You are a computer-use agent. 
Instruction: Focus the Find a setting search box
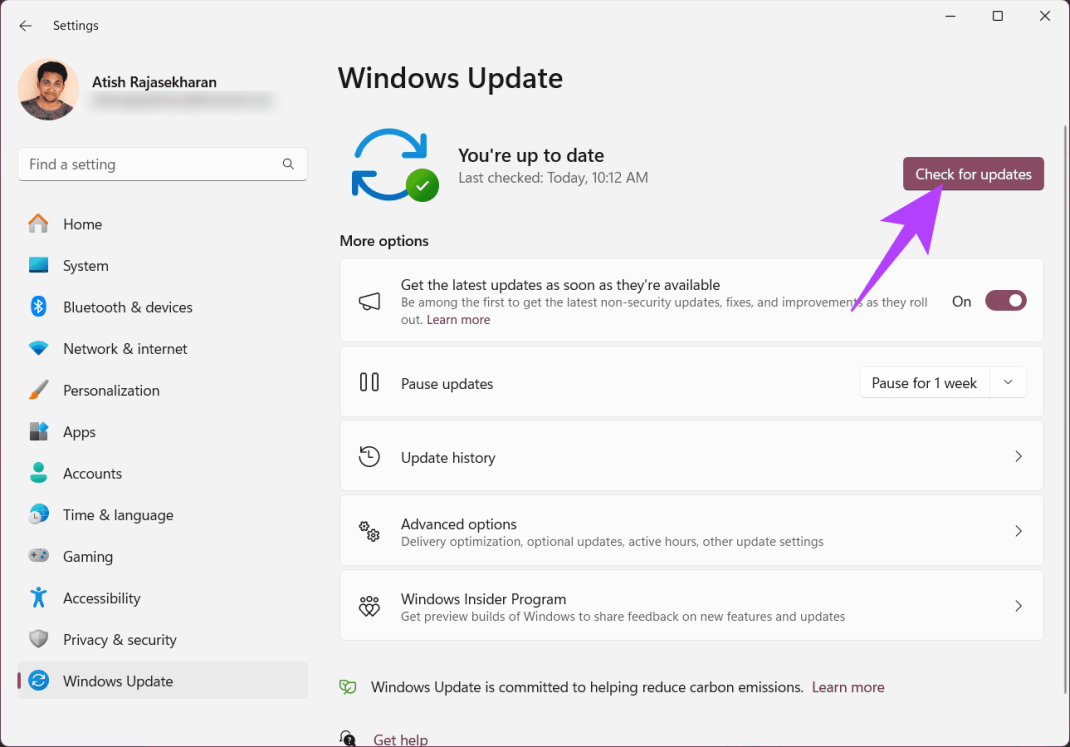tap(150, 164)
